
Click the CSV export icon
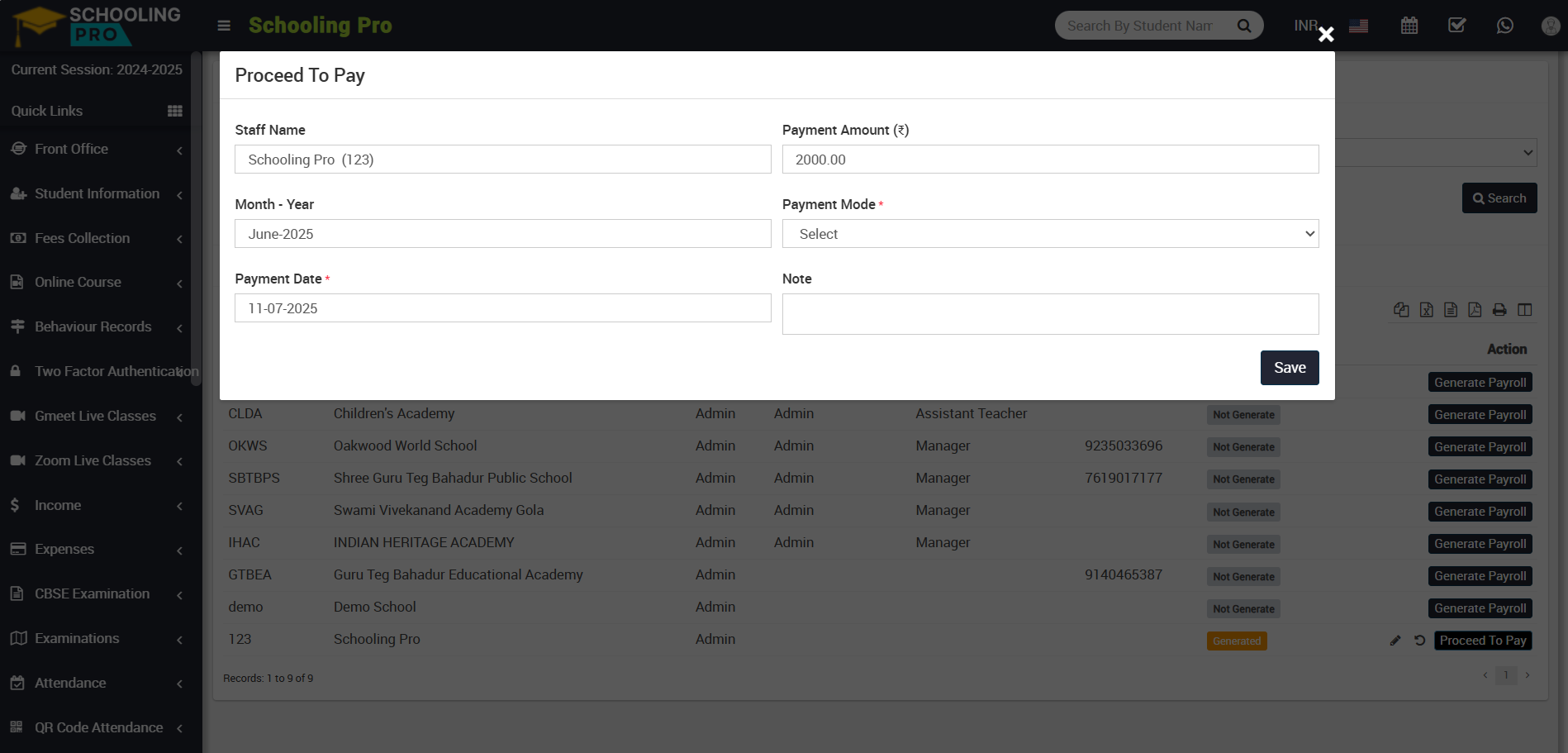tap(1451, 310)
